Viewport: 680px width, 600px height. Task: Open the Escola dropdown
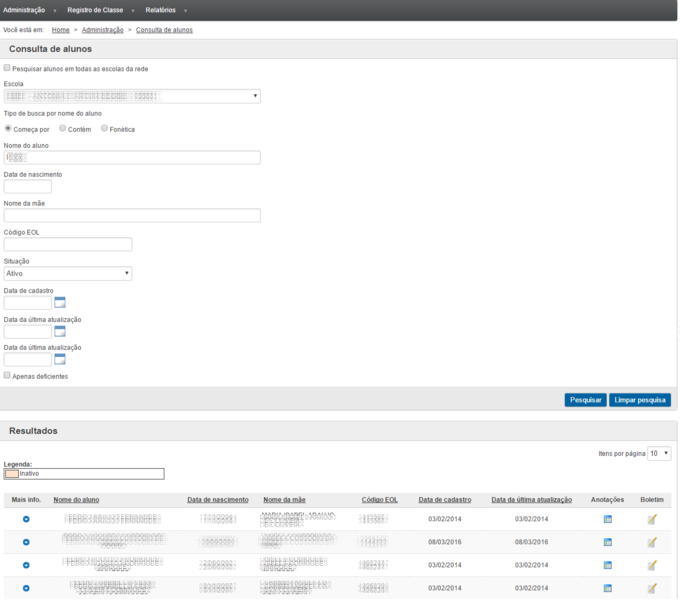[x=132, y=96]
